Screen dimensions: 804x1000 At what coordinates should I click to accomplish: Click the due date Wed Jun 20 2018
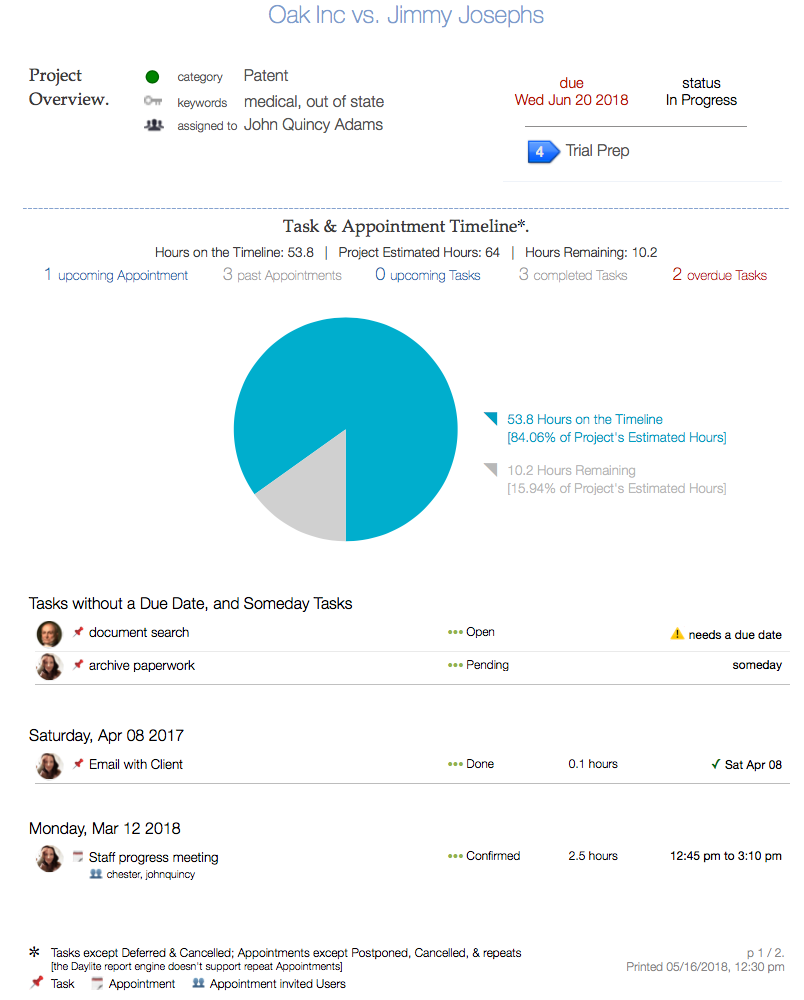click(x=571, y=100)
